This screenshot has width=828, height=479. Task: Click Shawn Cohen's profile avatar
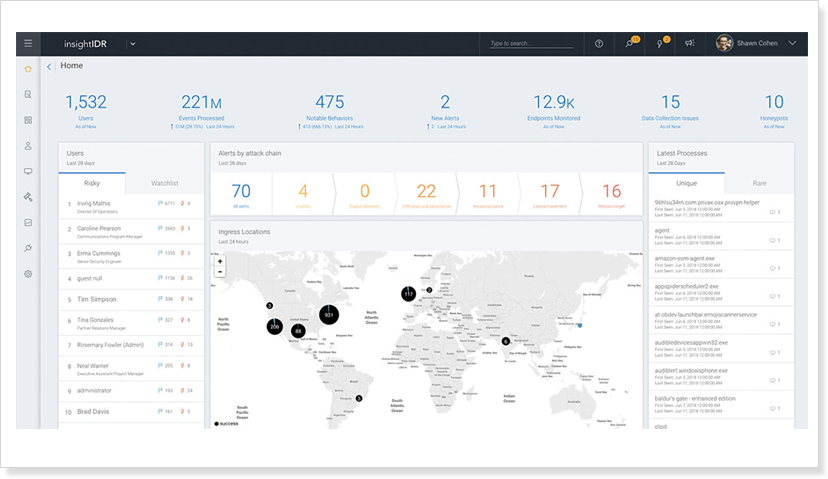coord(724,43)
